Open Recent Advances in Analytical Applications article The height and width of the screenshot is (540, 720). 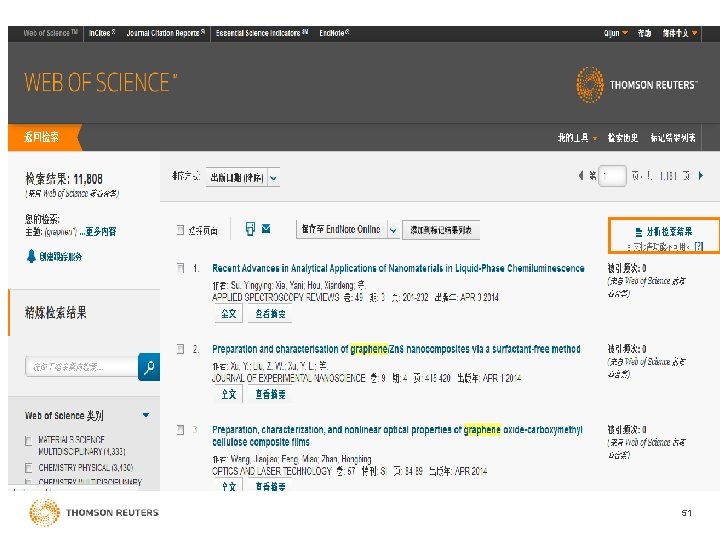pos(398,268)
